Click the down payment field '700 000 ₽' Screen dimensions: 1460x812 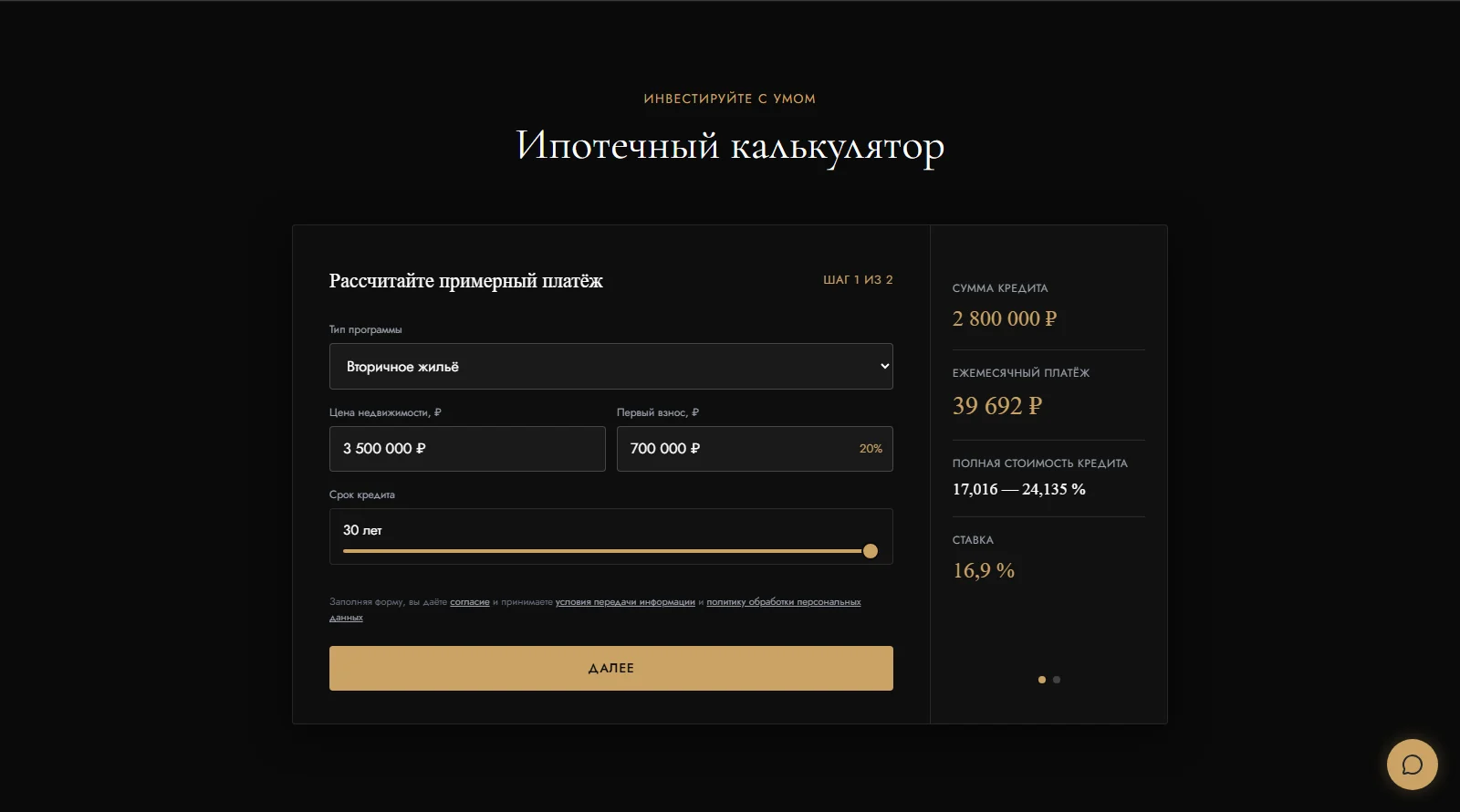tap(755, 449)
